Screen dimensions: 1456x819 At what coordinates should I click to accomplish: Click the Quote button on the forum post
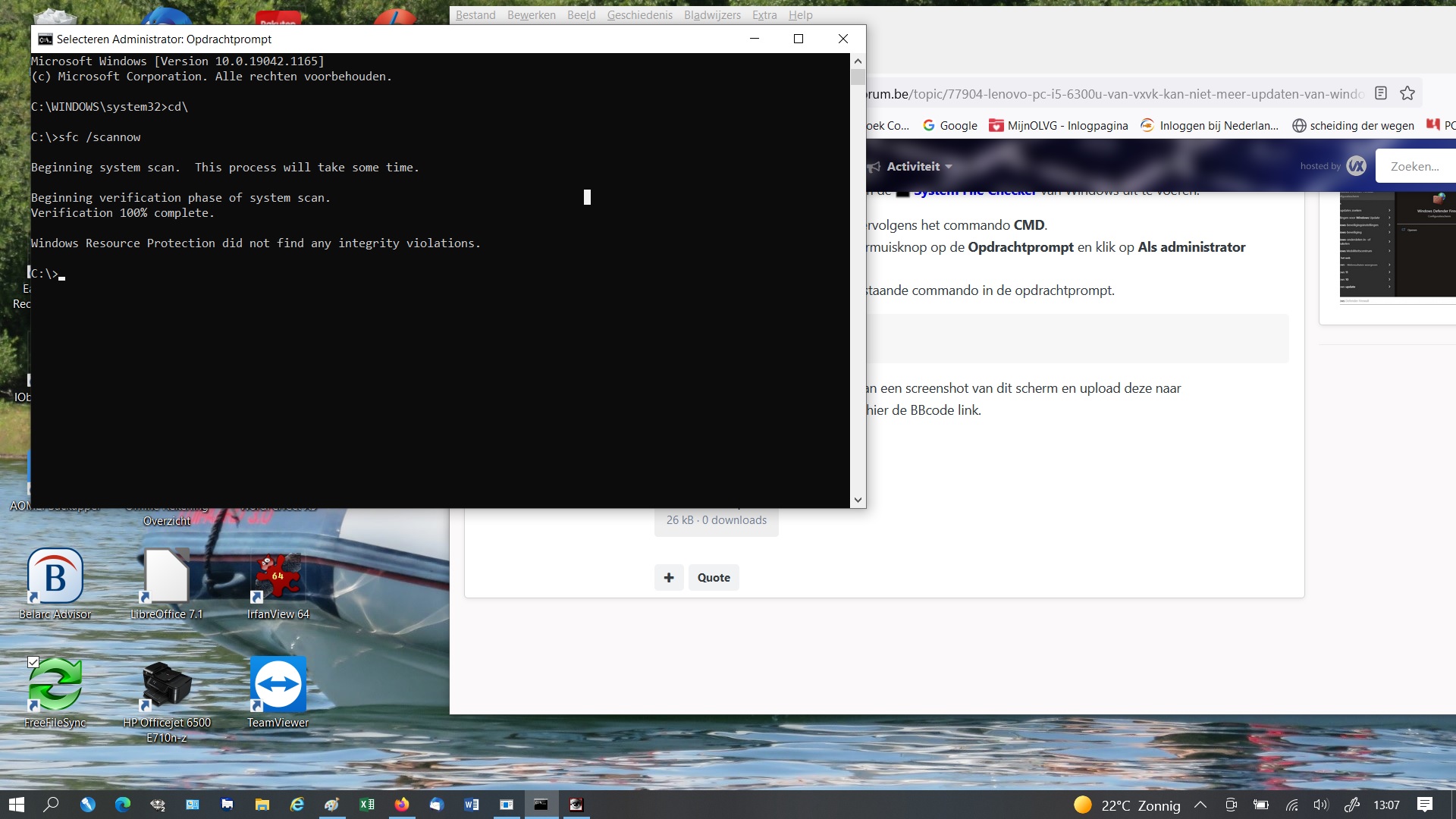713,577
